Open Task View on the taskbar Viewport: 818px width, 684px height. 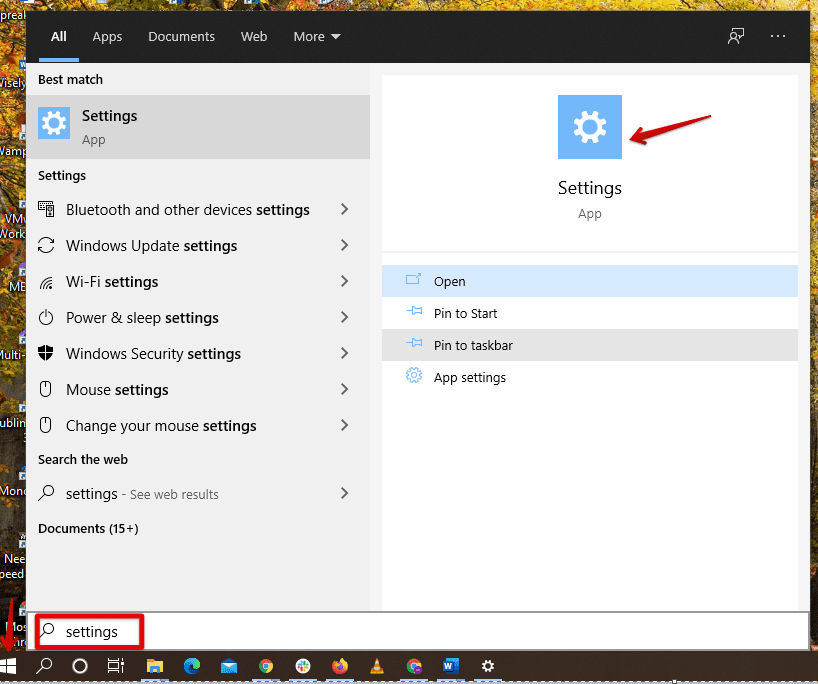116,666
